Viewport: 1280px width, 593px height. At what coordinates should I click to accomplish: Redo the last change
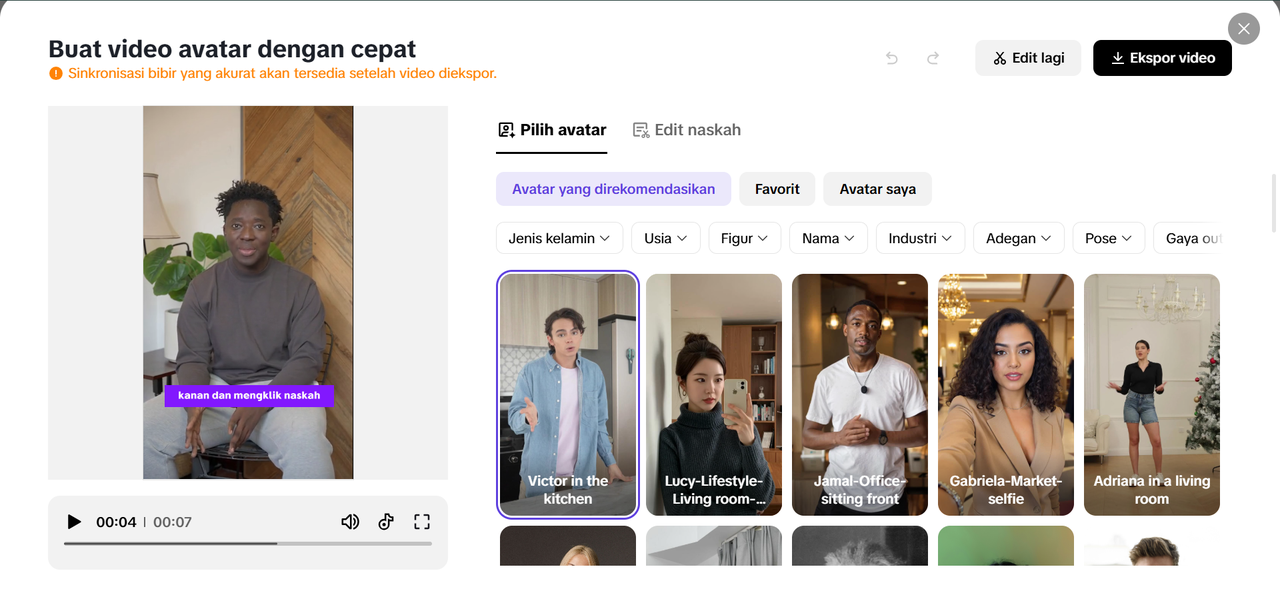(x=933, y=58)
